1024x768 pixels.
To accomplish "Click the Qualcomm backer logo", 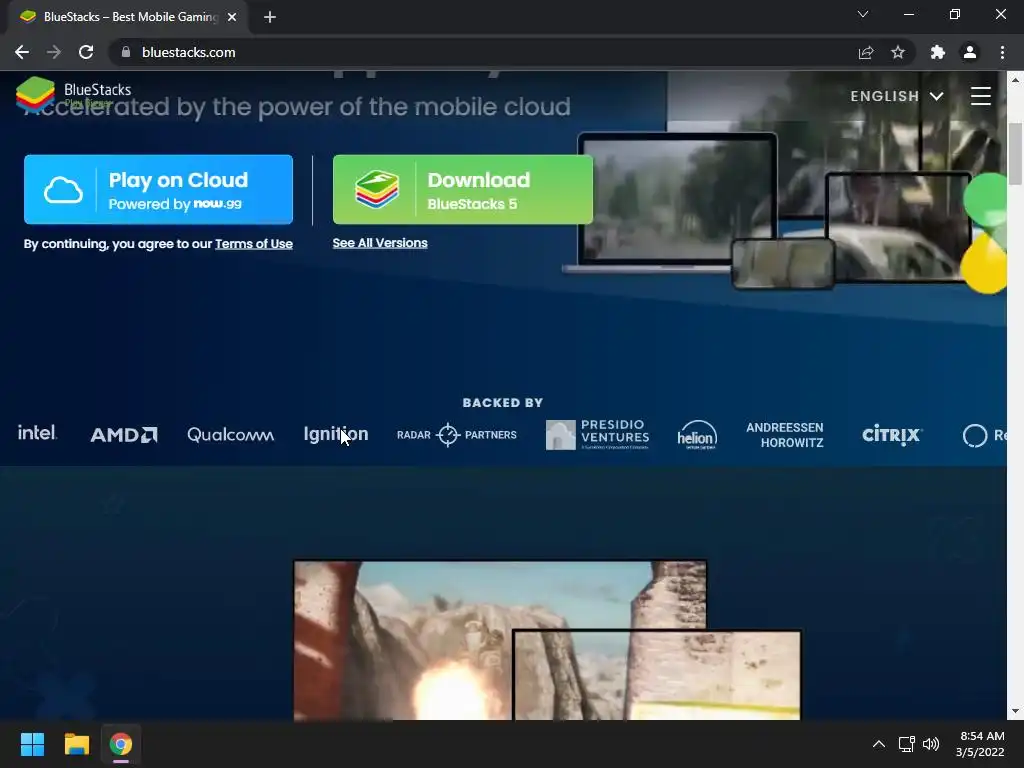I will pos(231,435).
